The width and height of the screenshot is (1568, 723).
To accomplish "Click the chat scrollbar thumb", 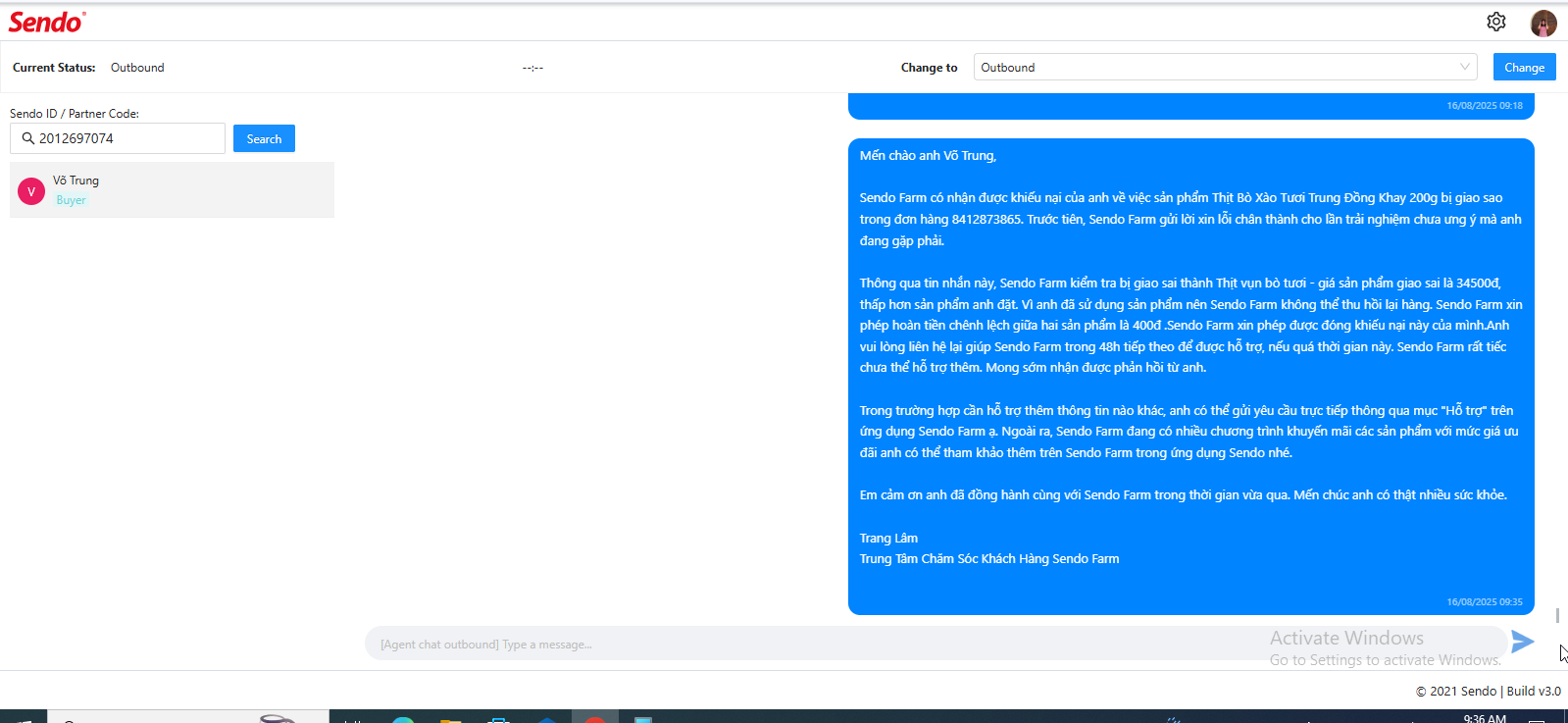I will 1557,615.
